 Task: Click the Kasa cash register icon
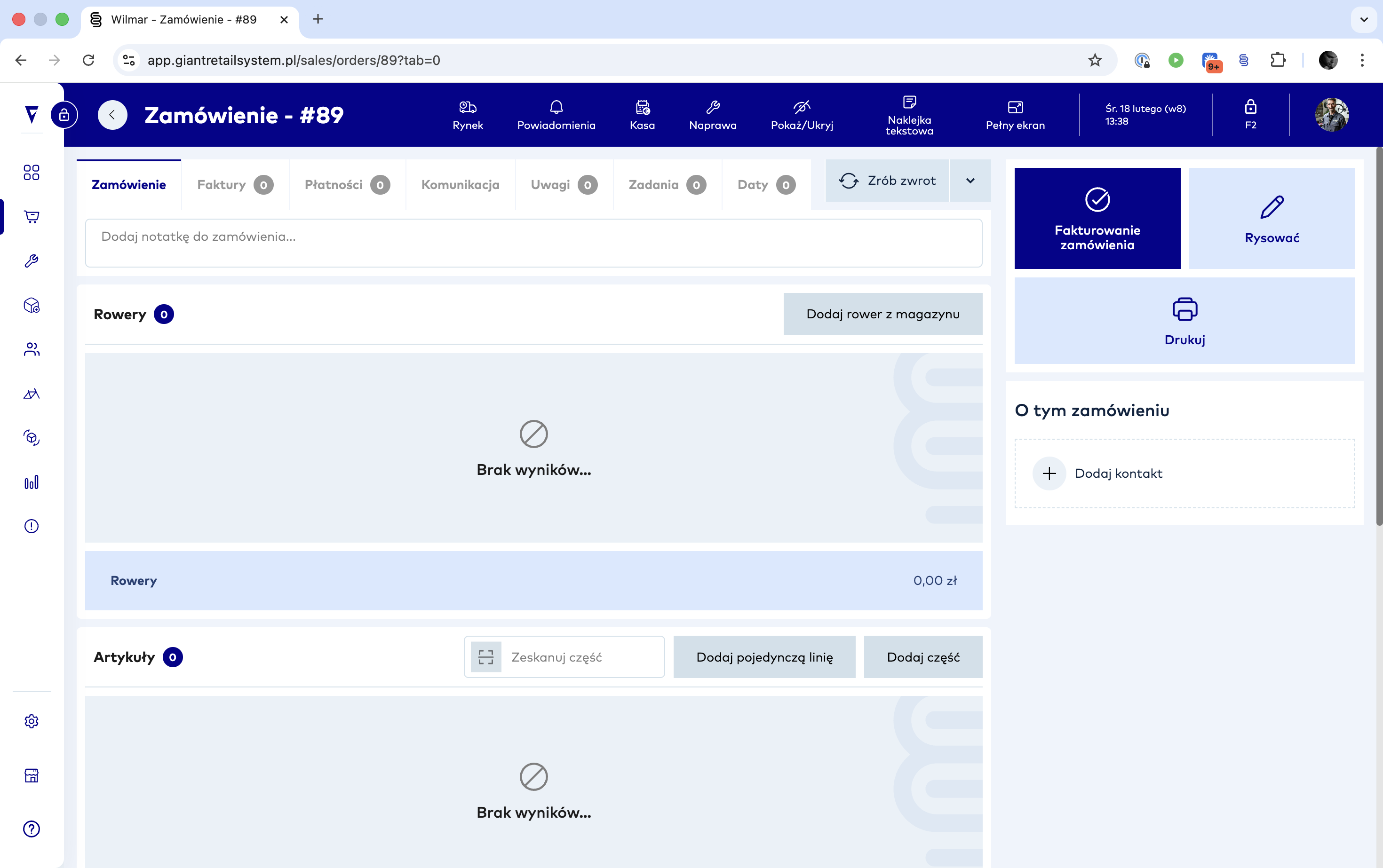click(x=642, y=115)
